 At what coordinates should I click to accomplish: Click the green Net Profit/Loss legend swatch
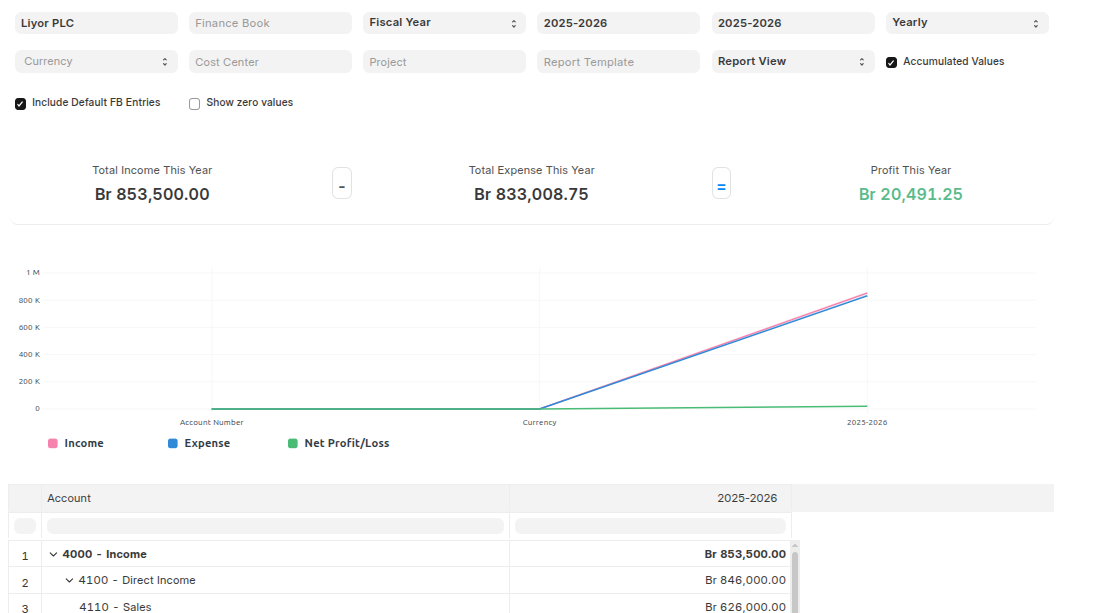[x=293, y=443]
